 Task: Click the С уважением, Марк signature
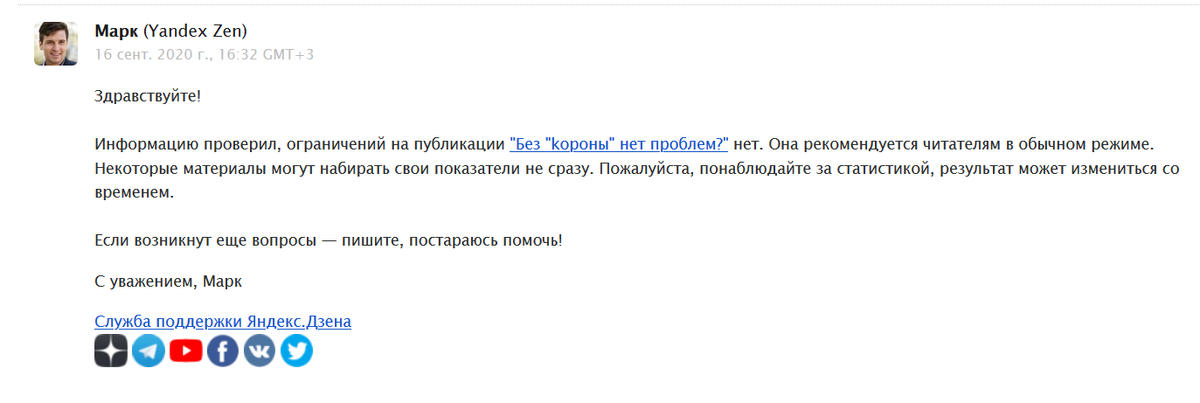click(168, 282)
